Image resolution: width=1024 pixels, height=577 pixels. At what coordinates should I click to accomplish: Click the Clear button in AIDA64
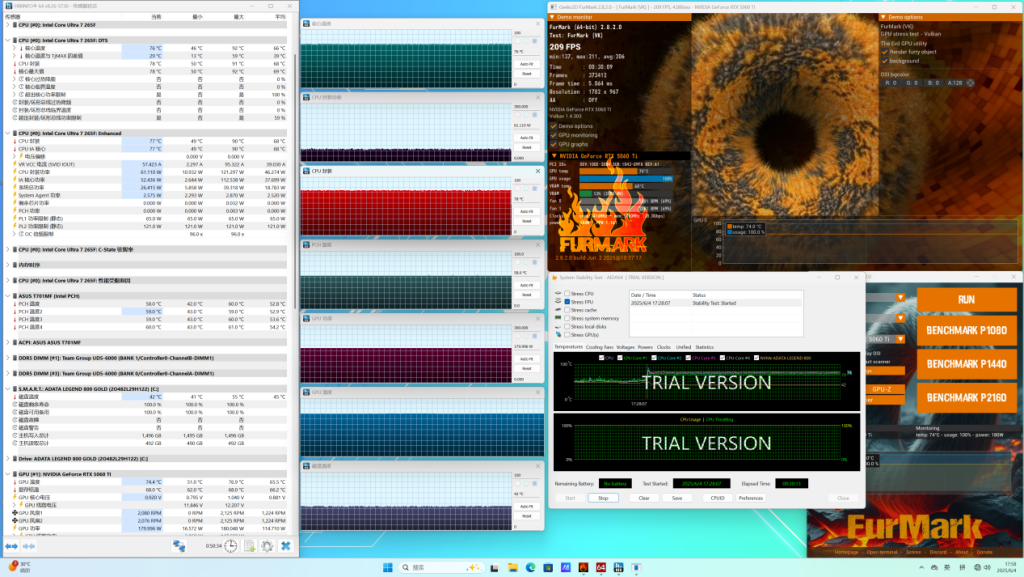tap(644, 498)
